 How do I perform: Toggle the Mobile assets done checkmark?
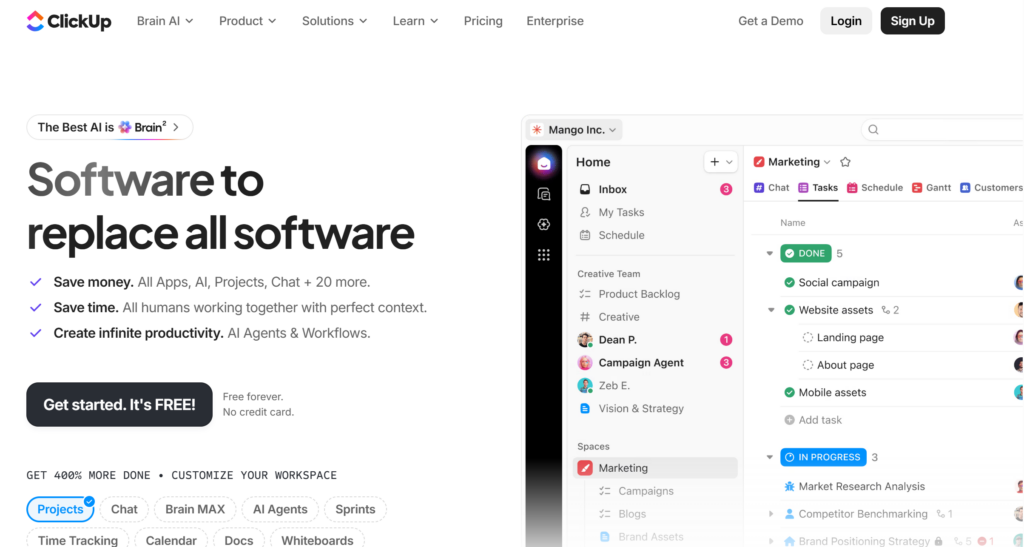pos(790,392)
